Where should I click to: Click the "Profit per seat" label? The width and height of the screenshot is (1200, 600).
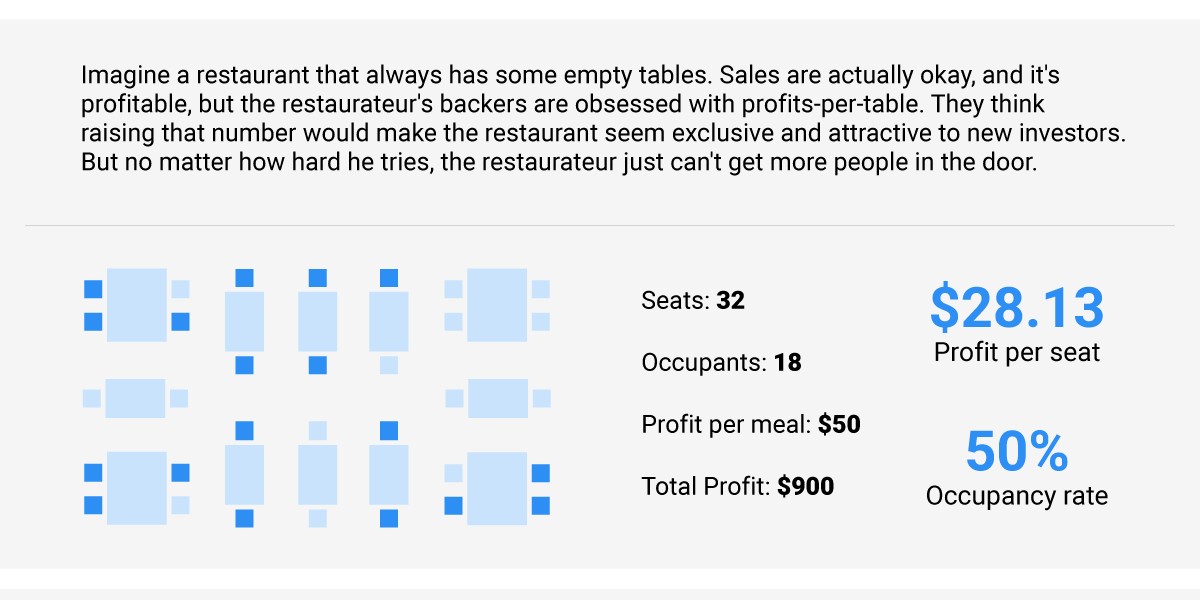pyautogui.click(x=1017, y=352)
